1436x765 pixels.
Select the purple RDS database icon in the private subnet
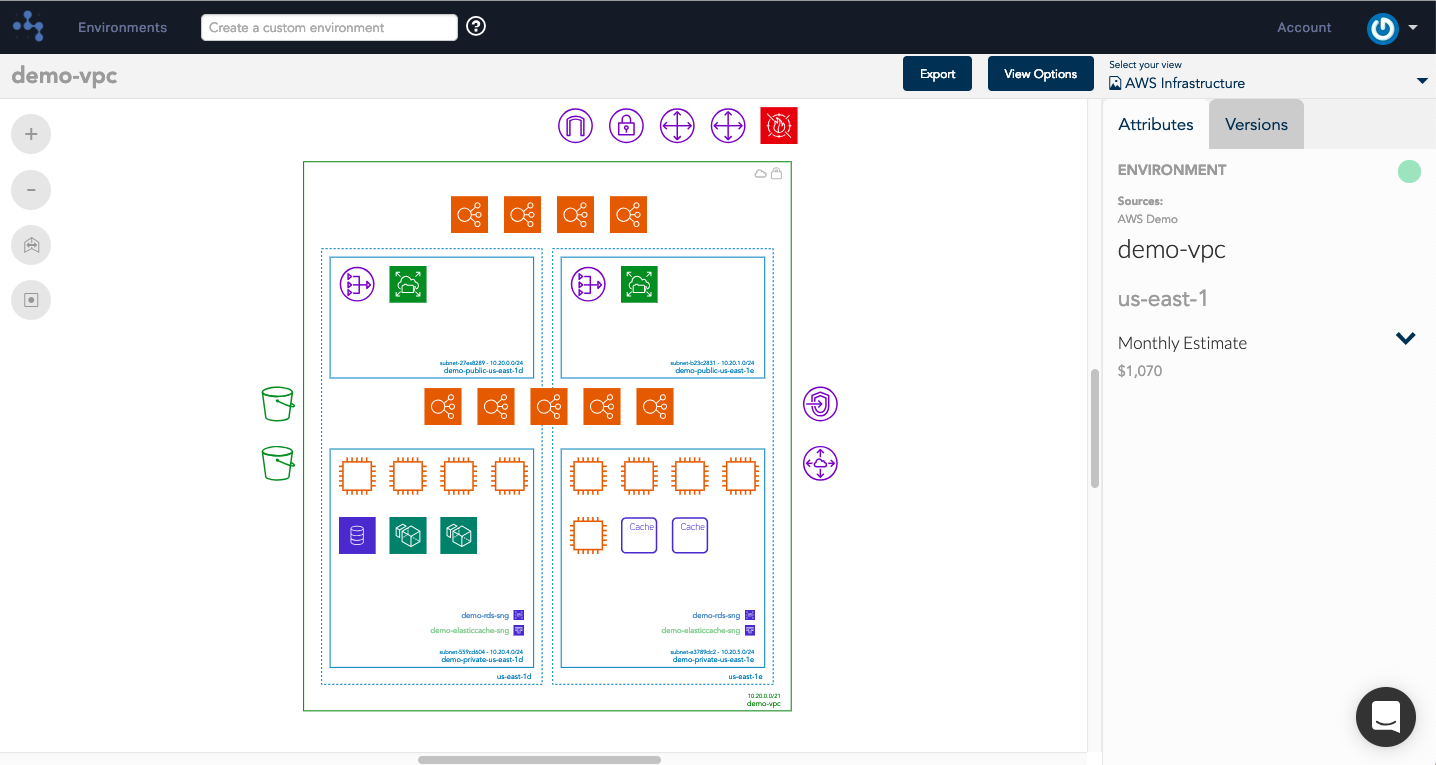357,535
